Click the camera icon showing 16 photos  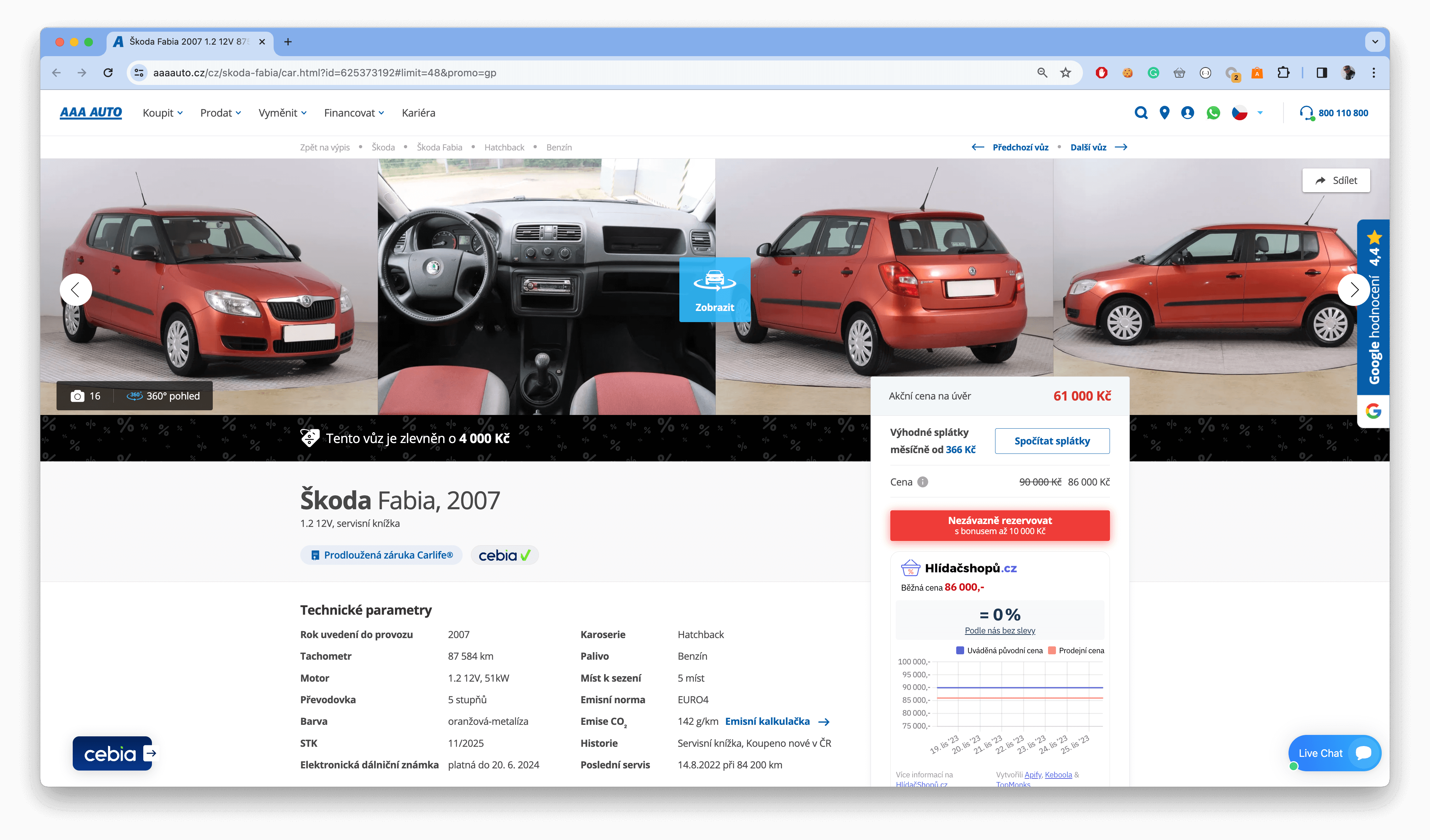click(79, 396)
